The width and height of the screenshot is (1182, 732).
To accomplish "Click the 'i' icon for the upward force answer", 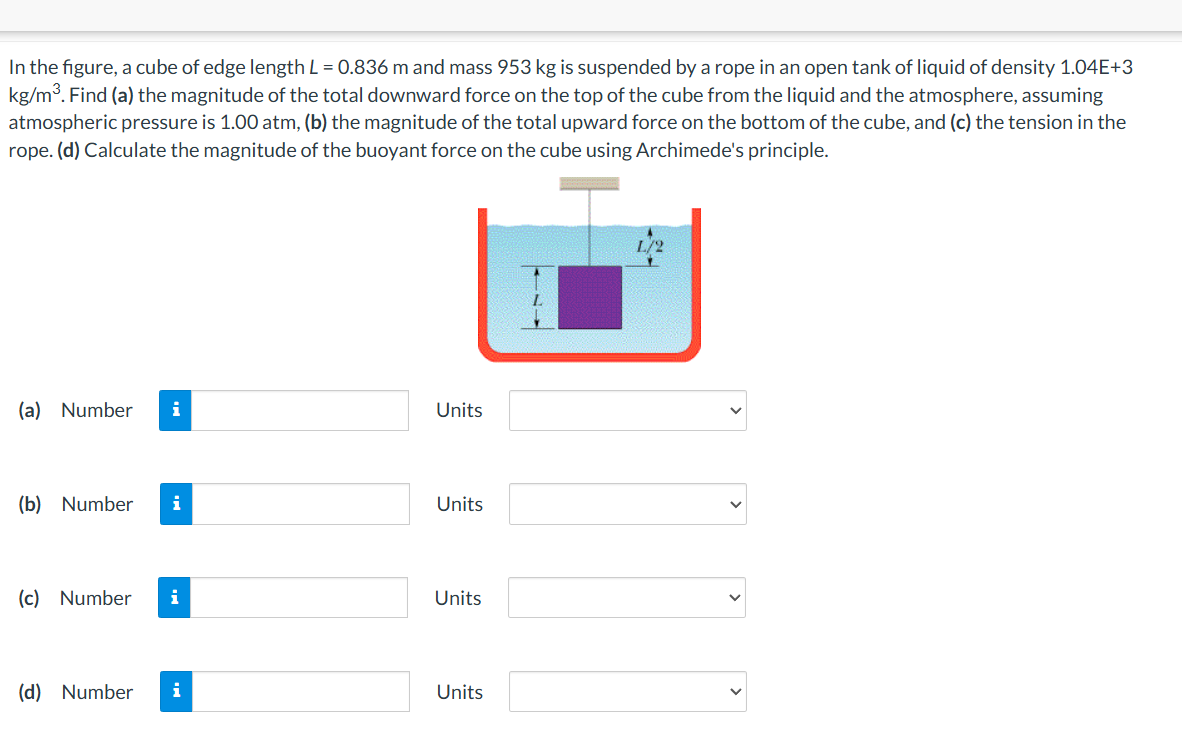I will [x=175, y=504].
